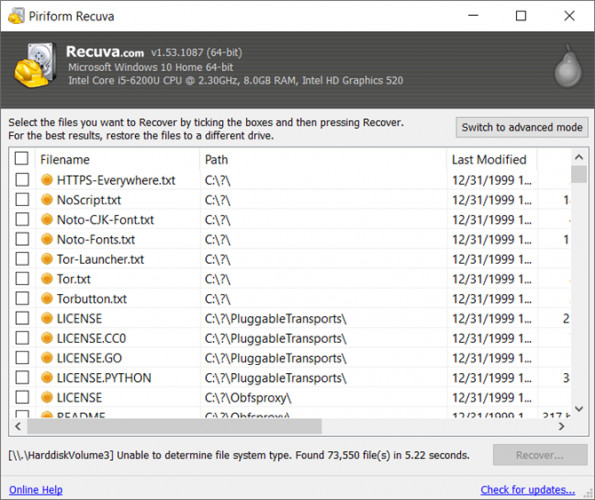Minimize the Piriform Recuva window

[473, 16]
